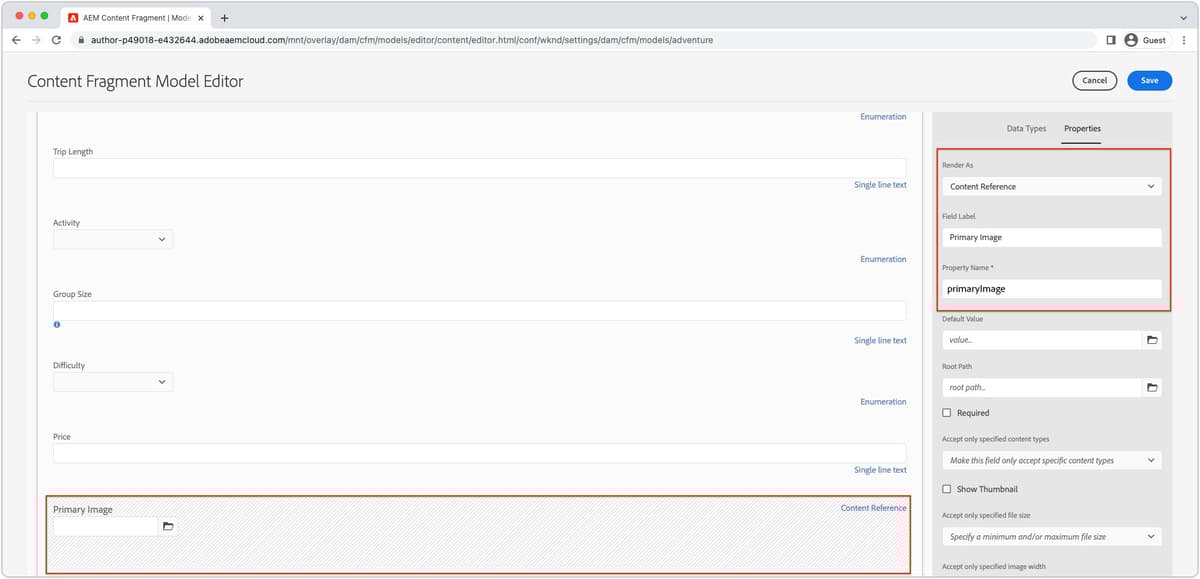1200x579 pixels.
Task: Save the Content Fragment Model
Action: click(1149, 80)
